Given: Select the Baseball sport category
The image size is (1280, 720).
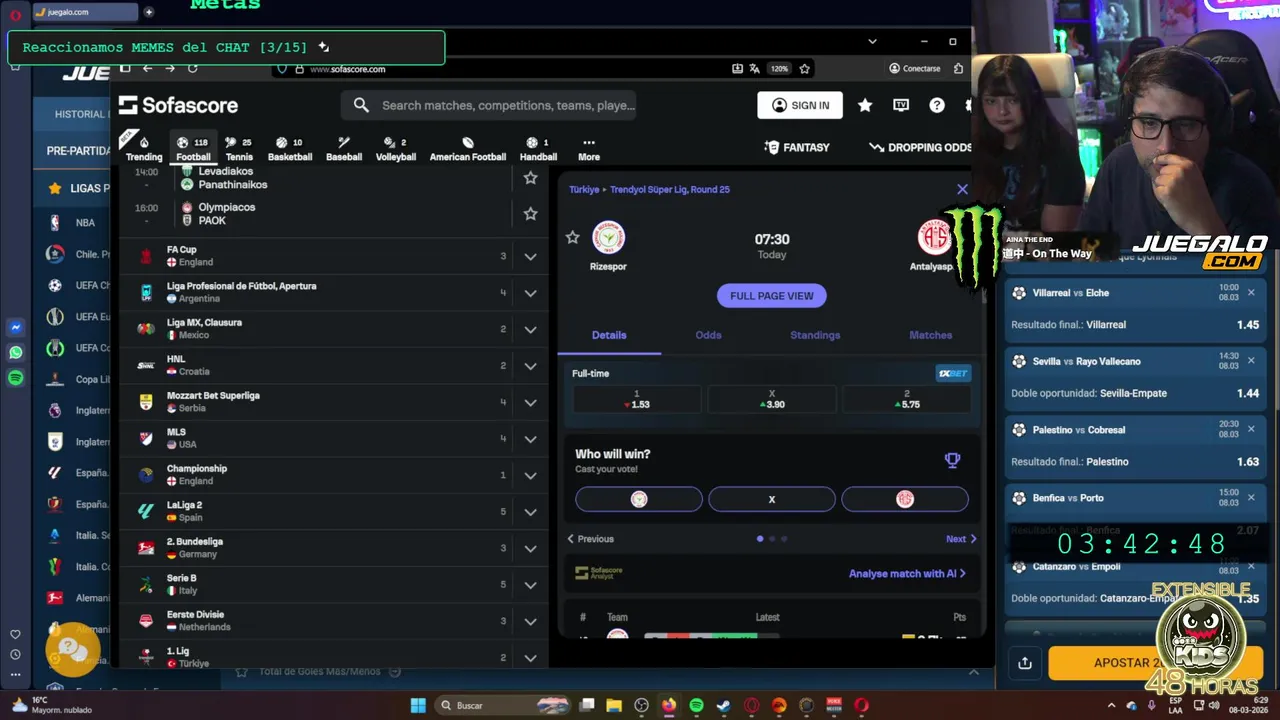Looking at the screenshot, I should [x=344, y=149].
